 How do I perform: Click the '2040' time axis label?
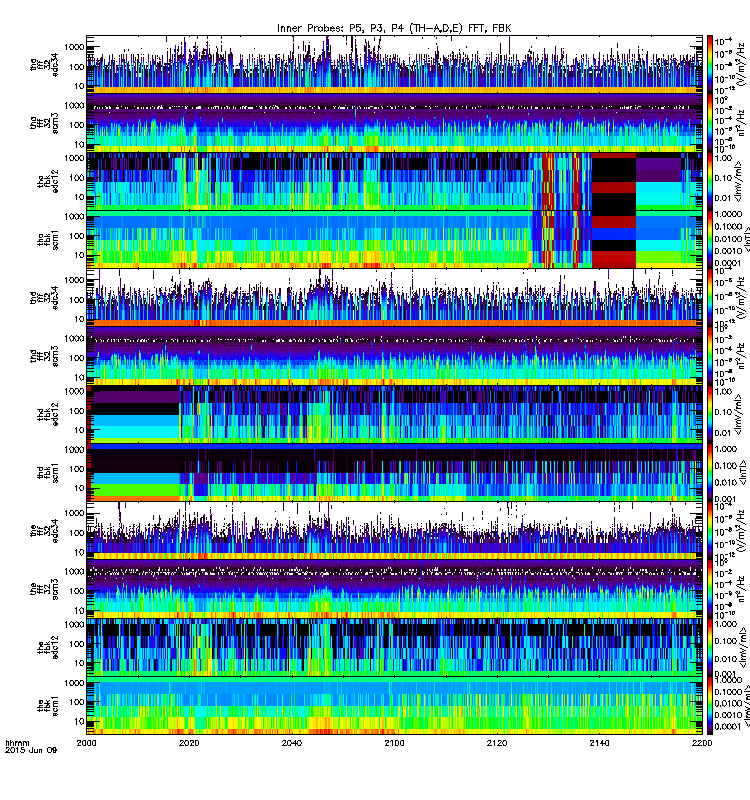coord(291,743)
